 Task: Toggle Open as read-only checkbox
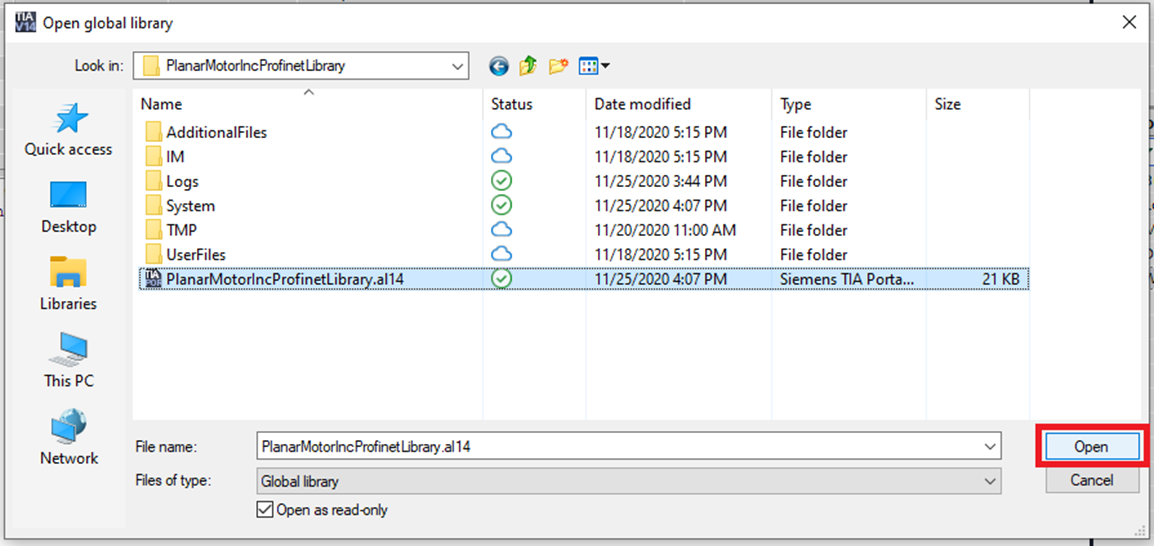tap(265, 510)
